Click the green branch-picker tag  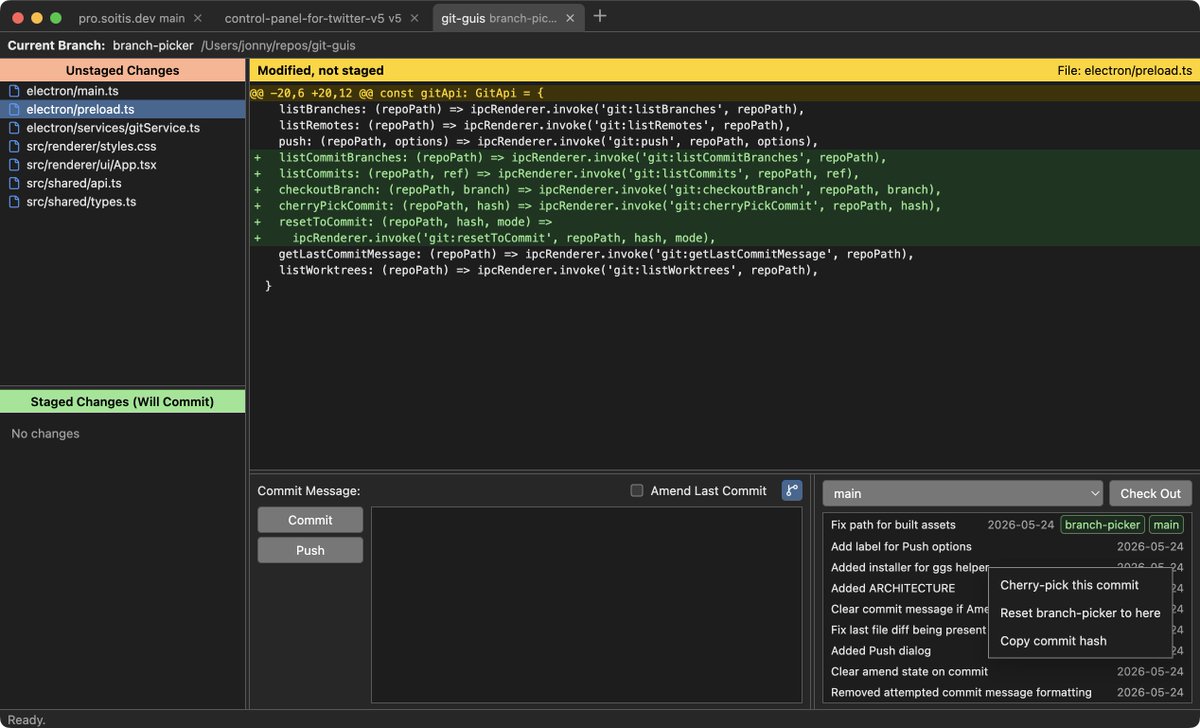[x=1102, y=525]
